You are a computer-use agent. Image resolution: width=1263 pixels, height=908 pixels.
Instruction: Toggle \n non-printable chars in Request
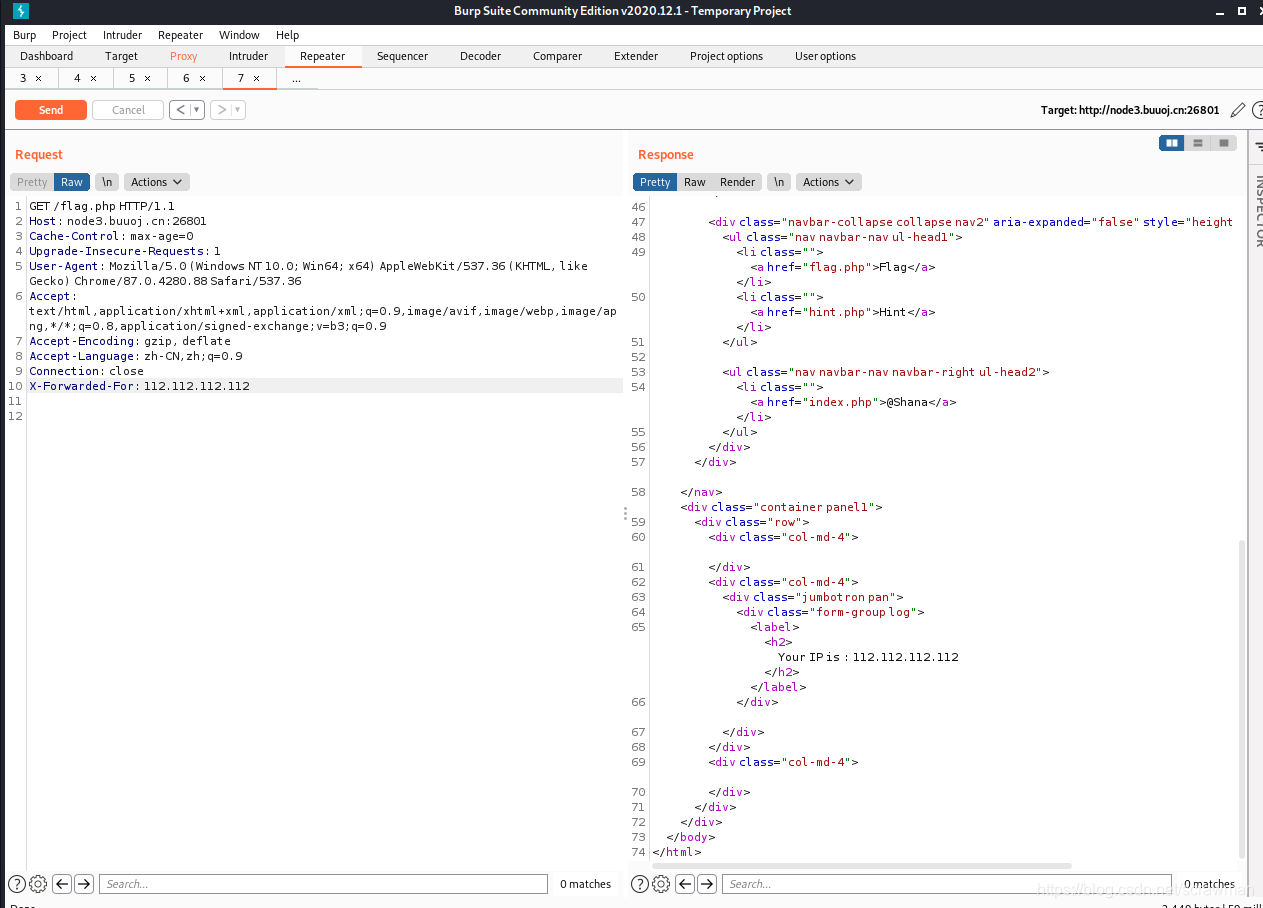pyautogui.click(x=107, y=182)
